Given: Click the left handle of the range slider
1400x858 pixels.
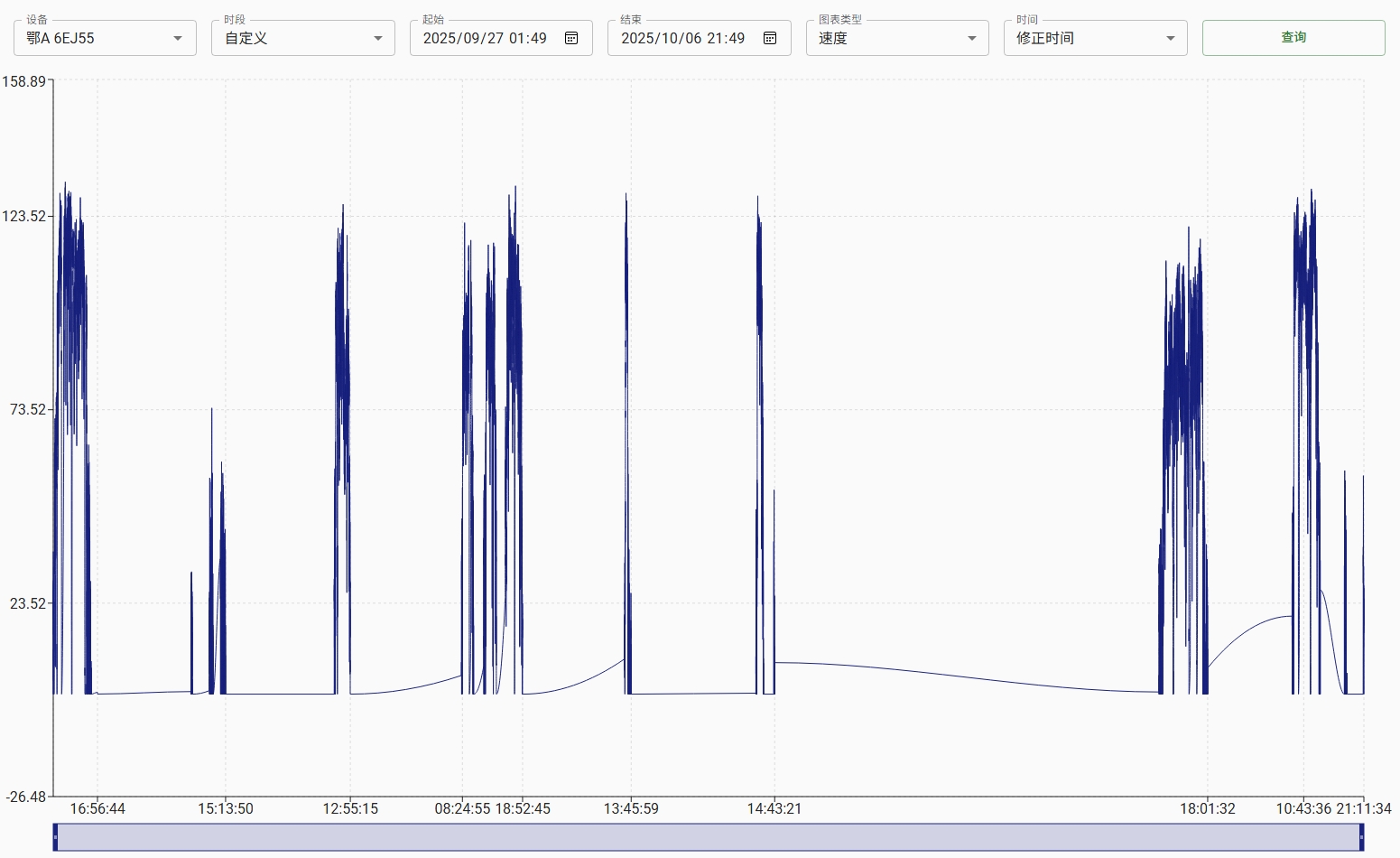Looking at the screenshot, I should [x=55, y=837].
